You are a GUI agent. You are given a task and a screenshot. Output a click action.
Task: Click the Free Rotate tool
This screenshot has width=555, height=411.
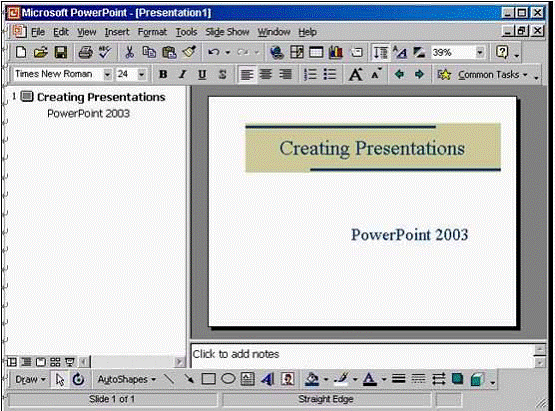tap(78, 379)
